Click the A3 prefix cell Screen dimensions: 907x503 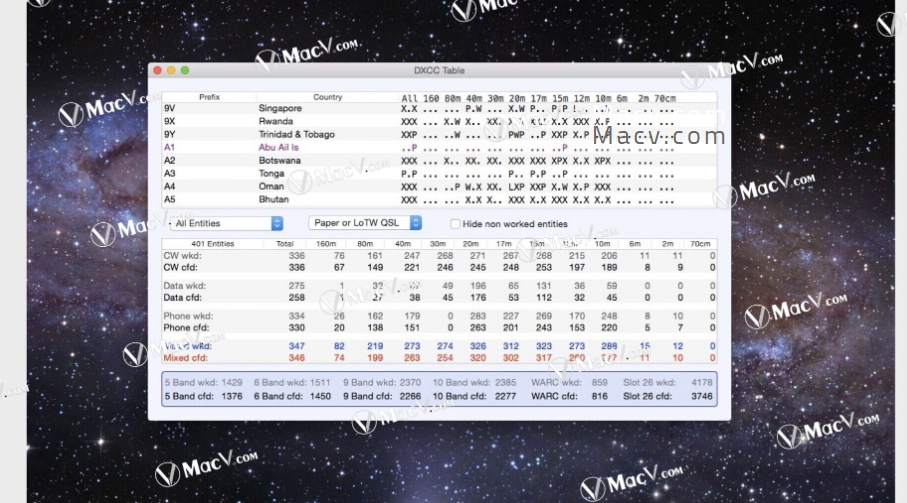point(169,173)
